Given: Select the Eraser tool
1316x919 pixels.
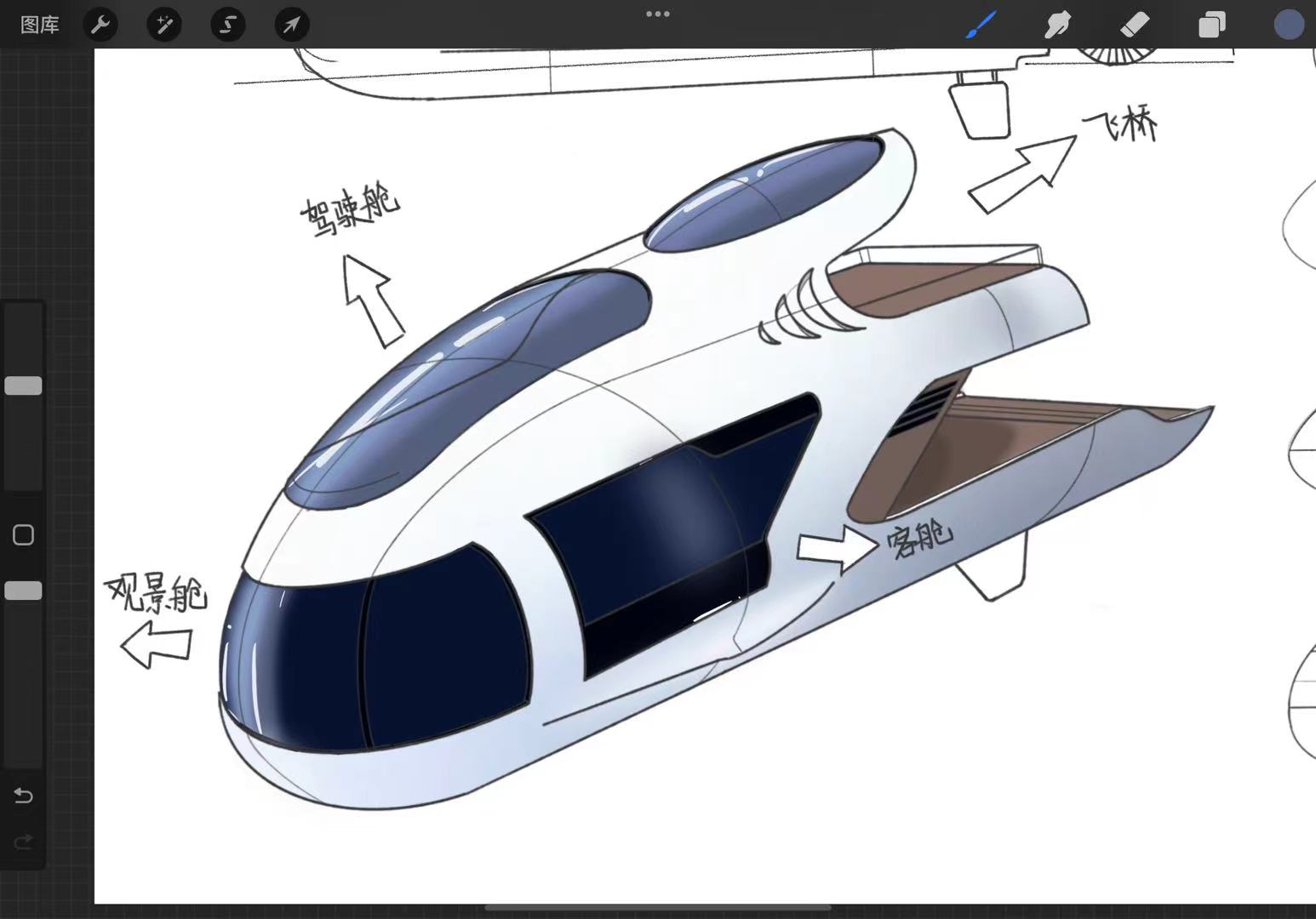Looking at the screenshot, I should click(1135, 25).
